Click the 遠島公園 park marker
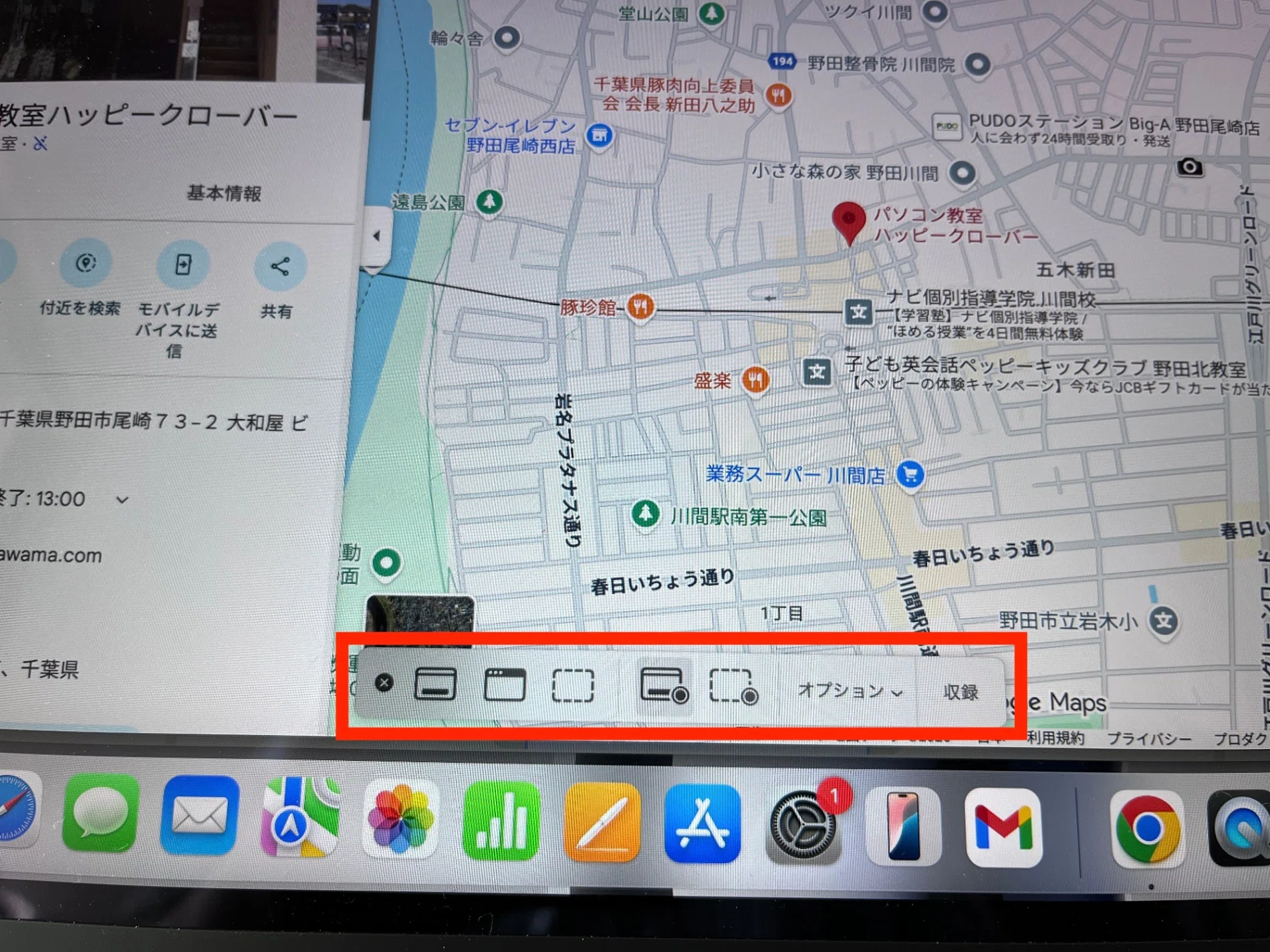 489,202
